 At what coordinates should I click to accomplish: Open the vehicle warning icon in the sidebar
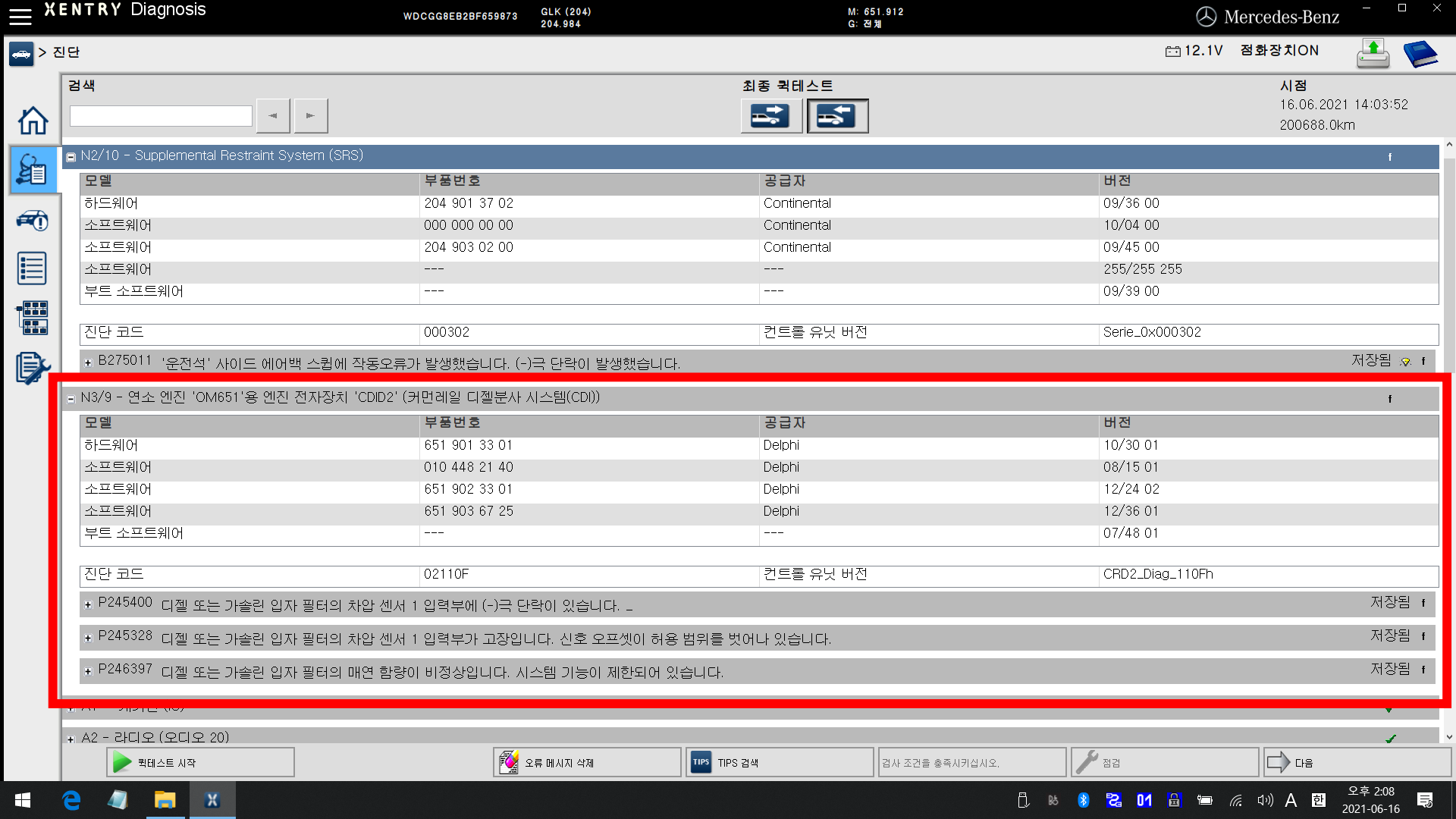33,221
